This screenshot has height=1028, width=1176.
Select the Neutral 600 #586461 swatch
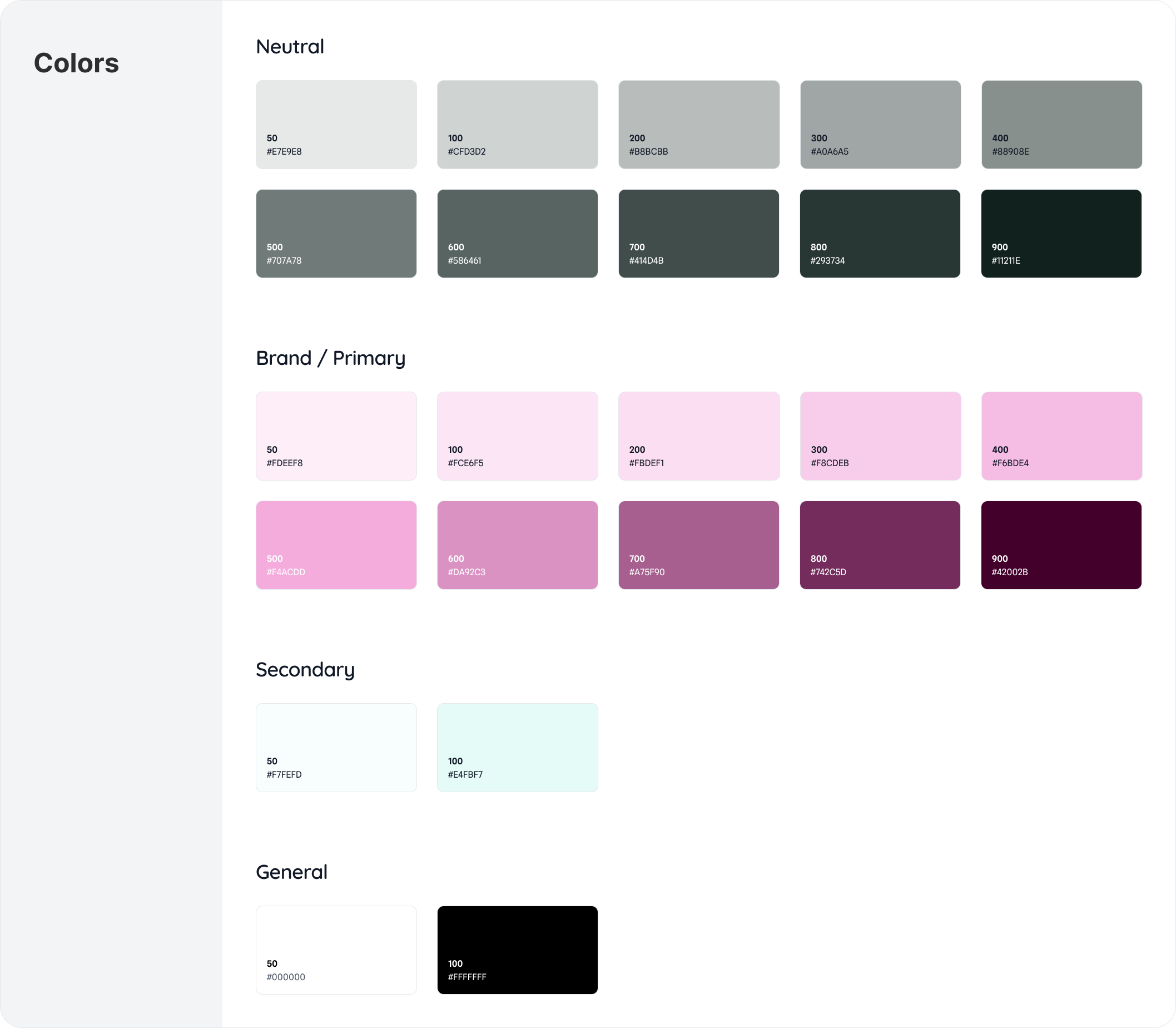pos(517,234)
